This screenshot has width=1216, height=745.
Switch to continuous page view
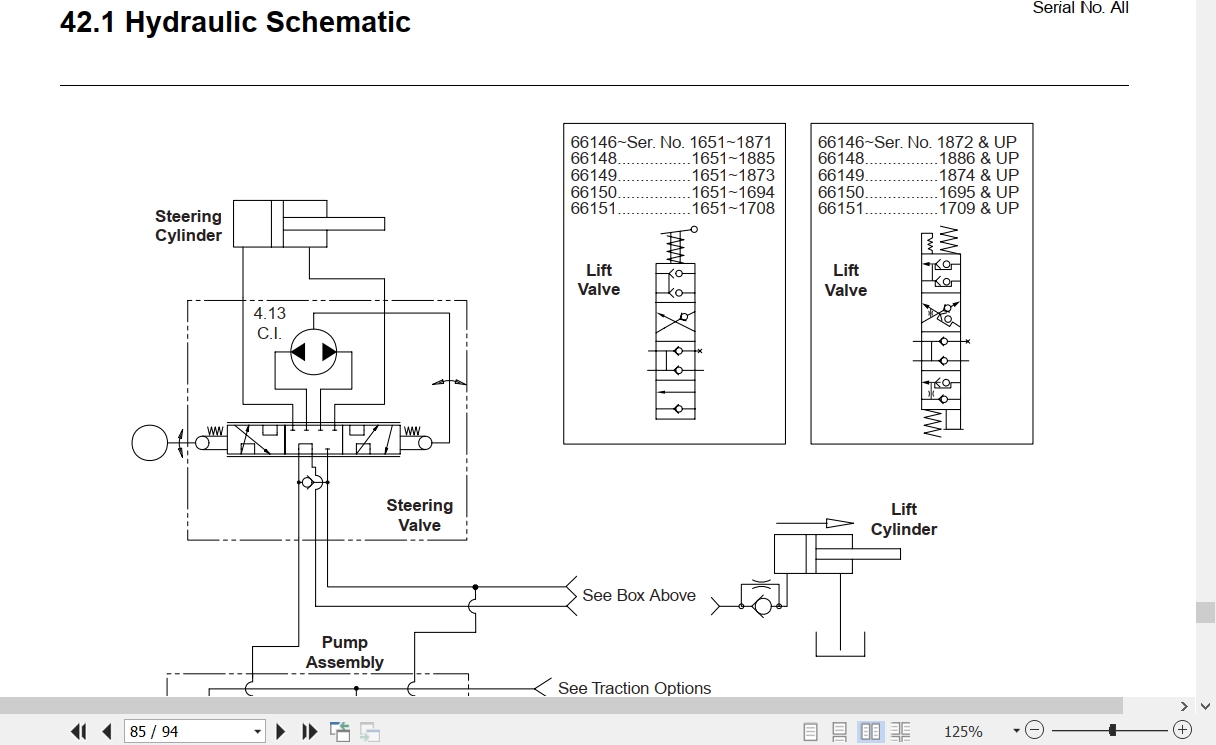pos(840,731)
